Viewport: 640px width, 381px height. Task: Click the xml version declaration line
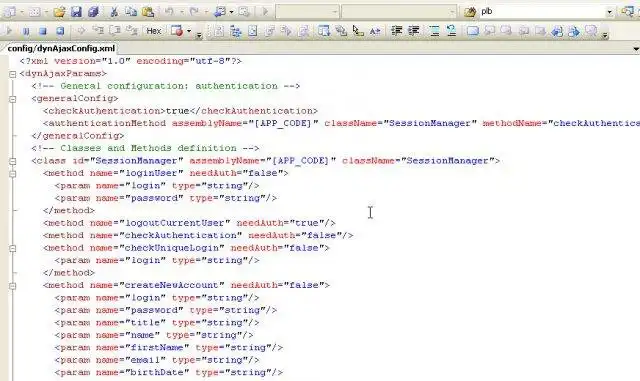click(131, 61)
